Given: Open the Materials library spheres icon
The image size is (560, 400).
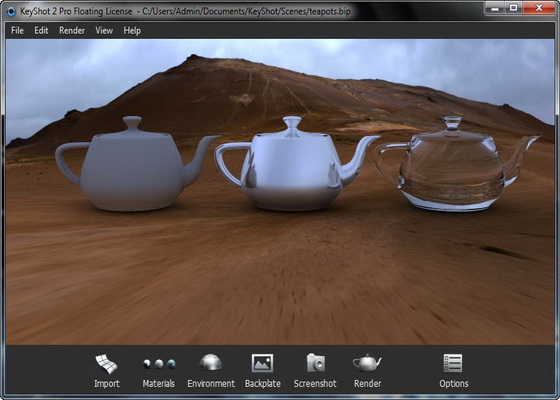Looking at the screenshot, I should [x=159, y=364].
